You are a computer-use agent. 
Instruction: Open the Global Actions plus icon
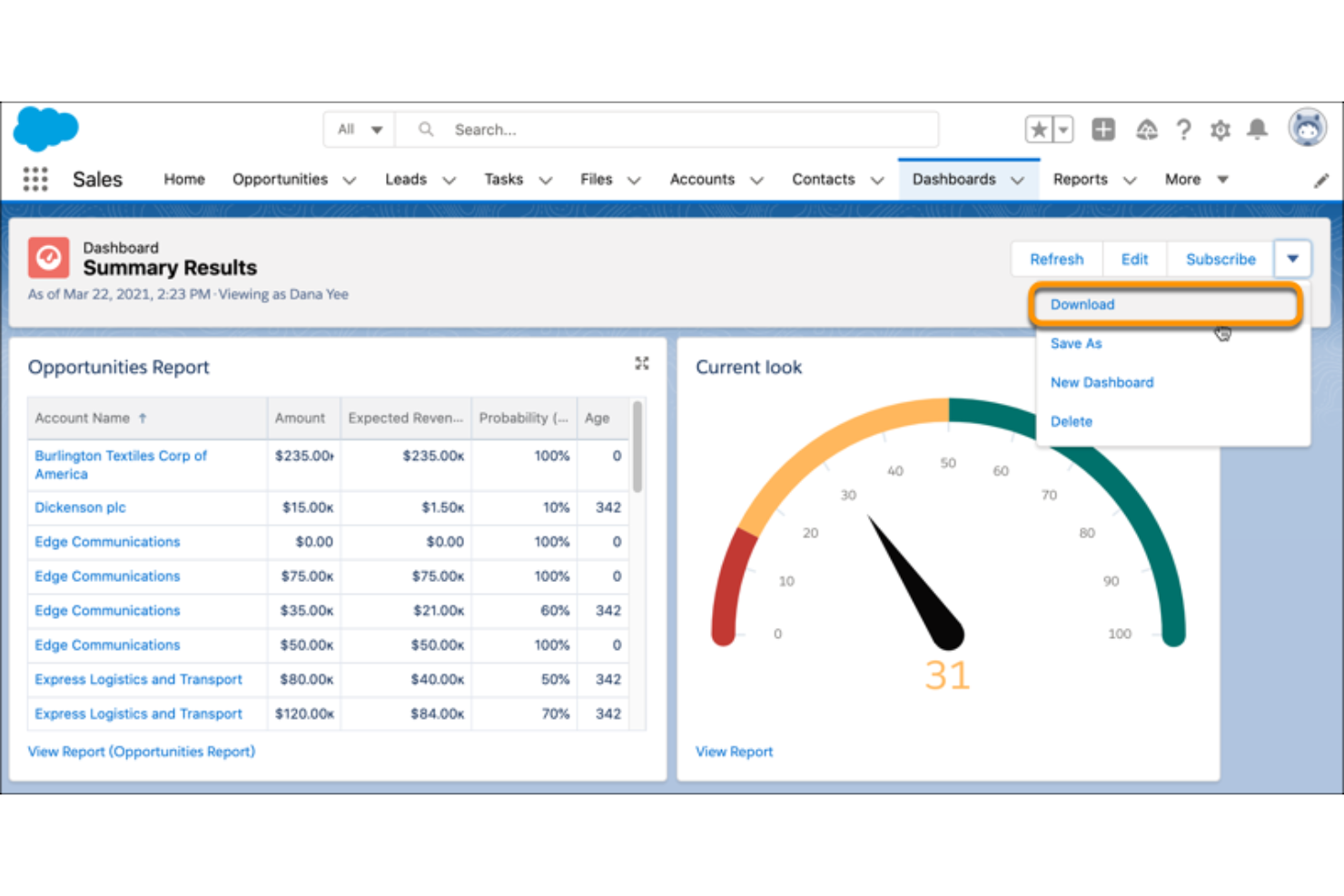pos(1103,130)
